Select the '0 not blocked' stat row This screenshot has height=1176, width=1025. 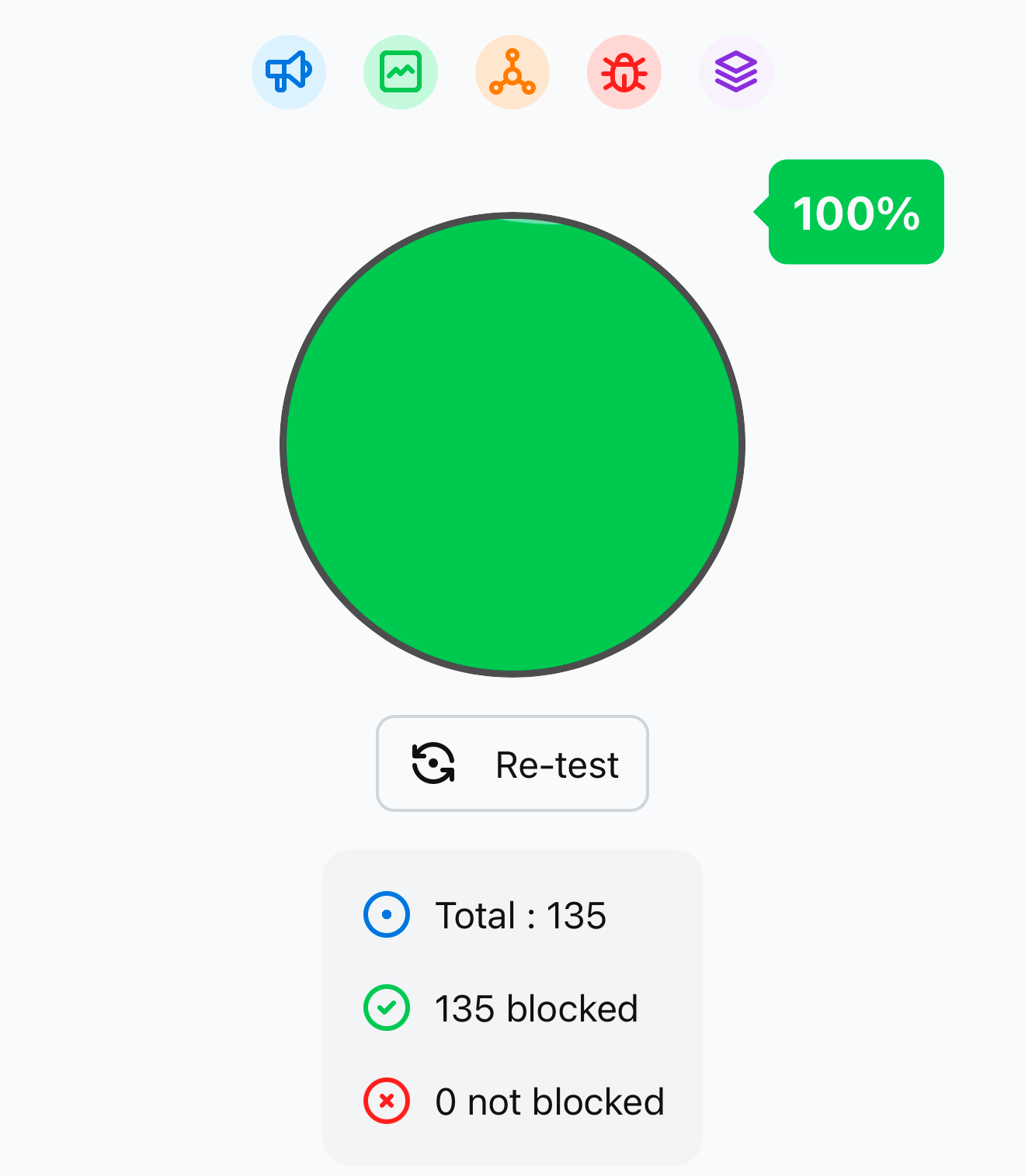point(514,1101)
